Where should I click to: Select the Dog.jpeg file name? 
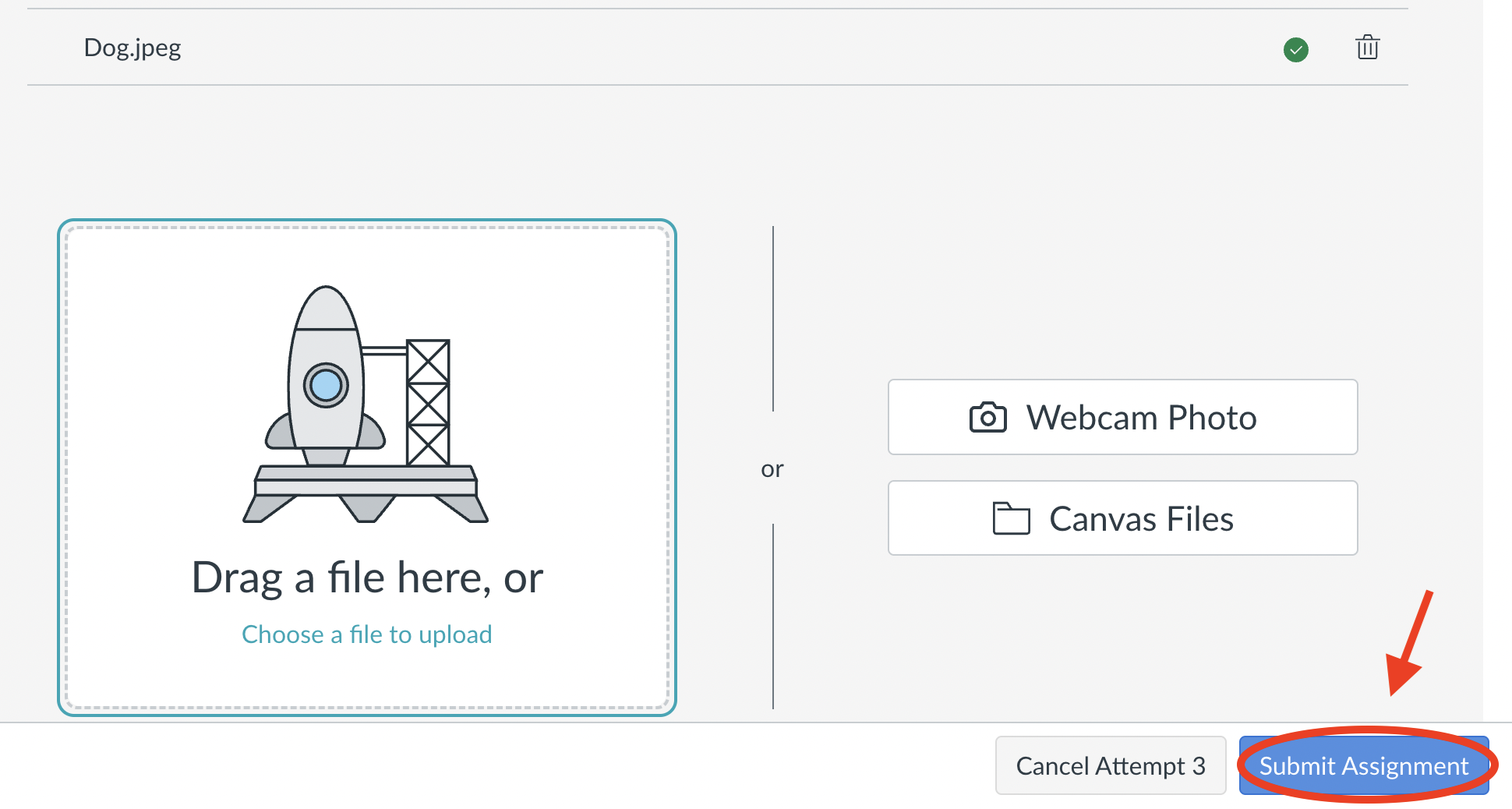pyautogui.click(x=132, y=48)
